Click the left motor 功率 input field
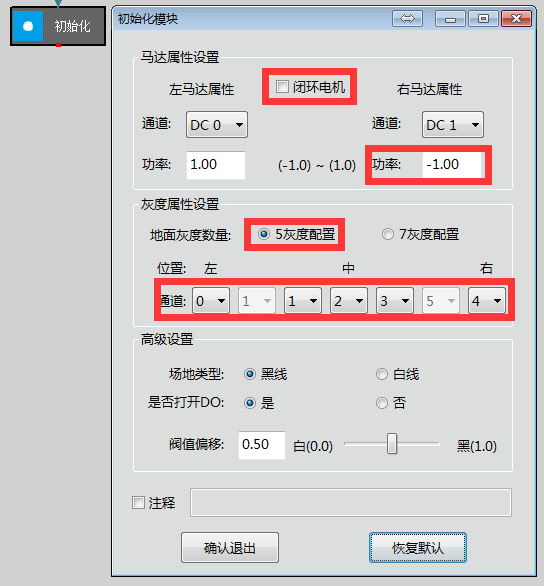 coord(216,165)
